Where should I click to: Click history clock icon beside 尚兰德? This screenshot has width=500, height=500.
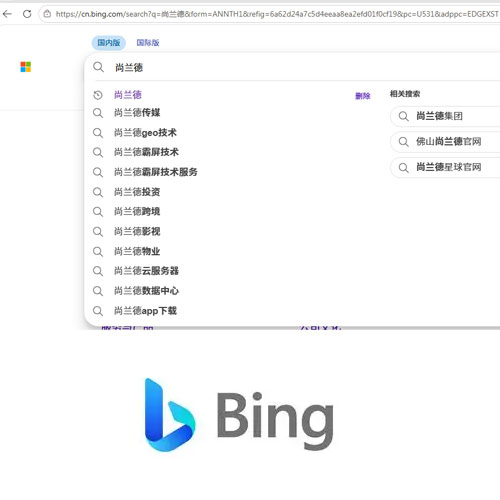[x=98, y=95]
